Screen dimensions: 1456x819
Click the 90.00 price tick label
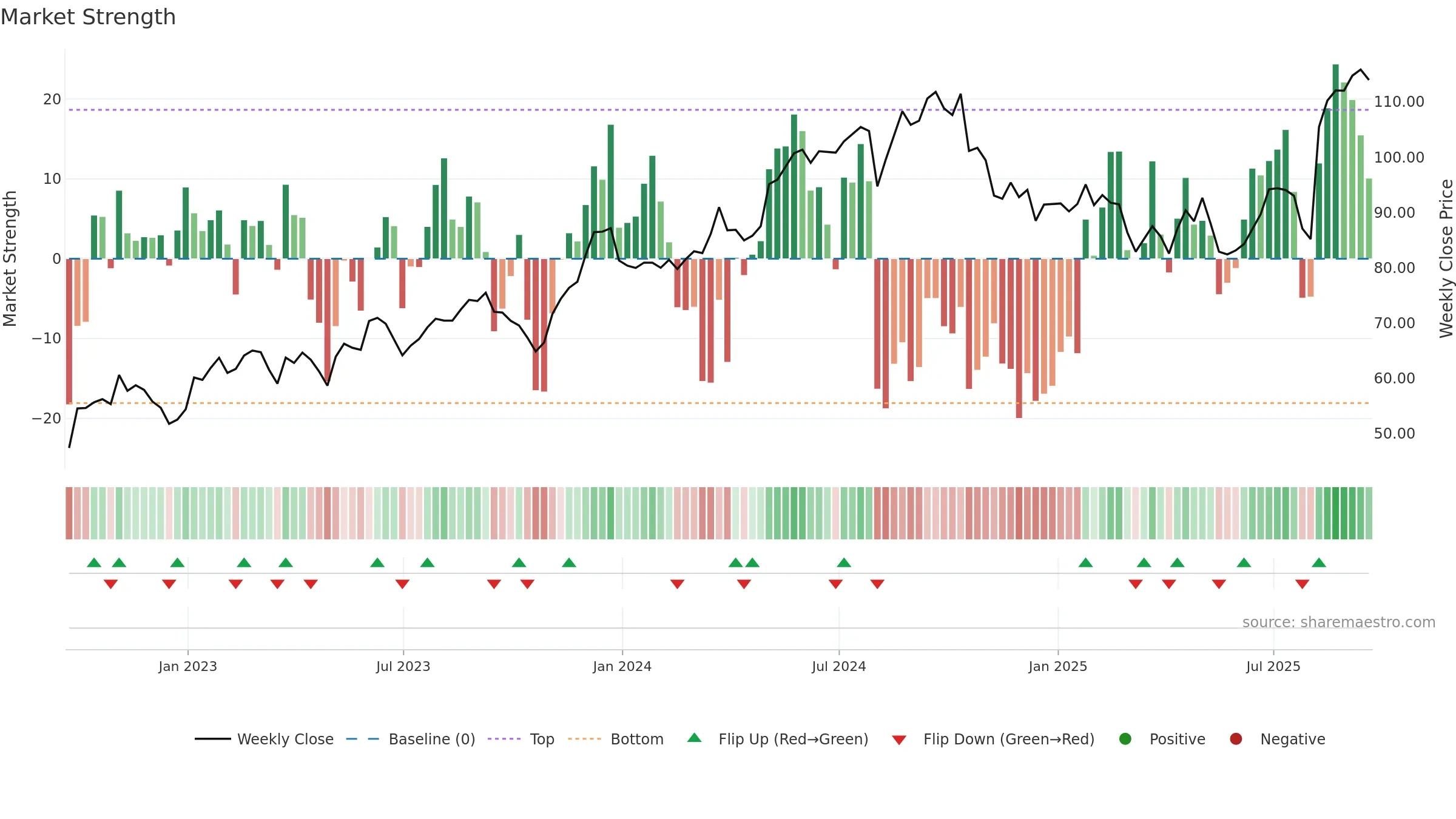coord(1394,212)
